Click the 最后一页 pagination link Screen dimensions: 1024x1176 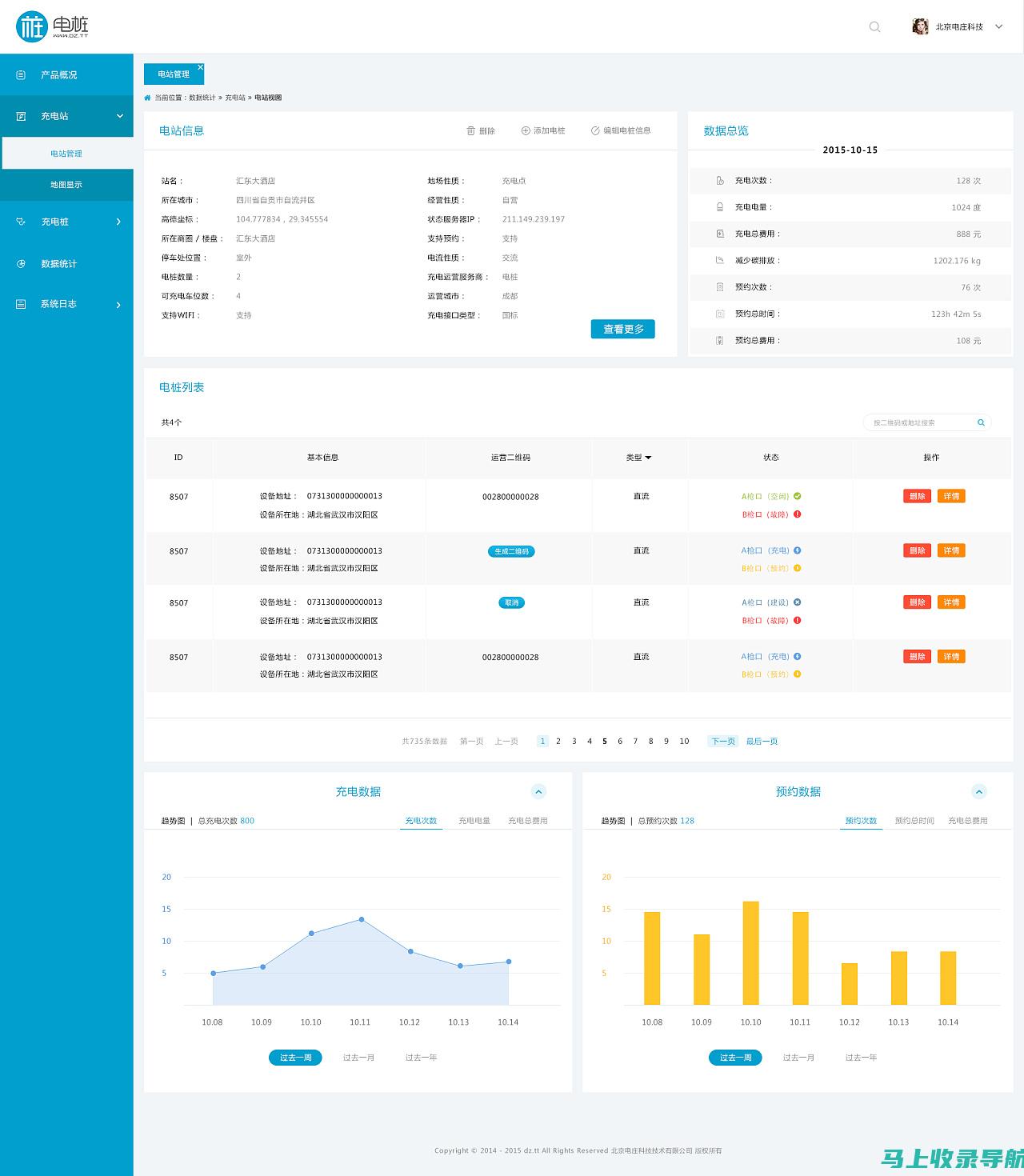[x=762, y=742]
